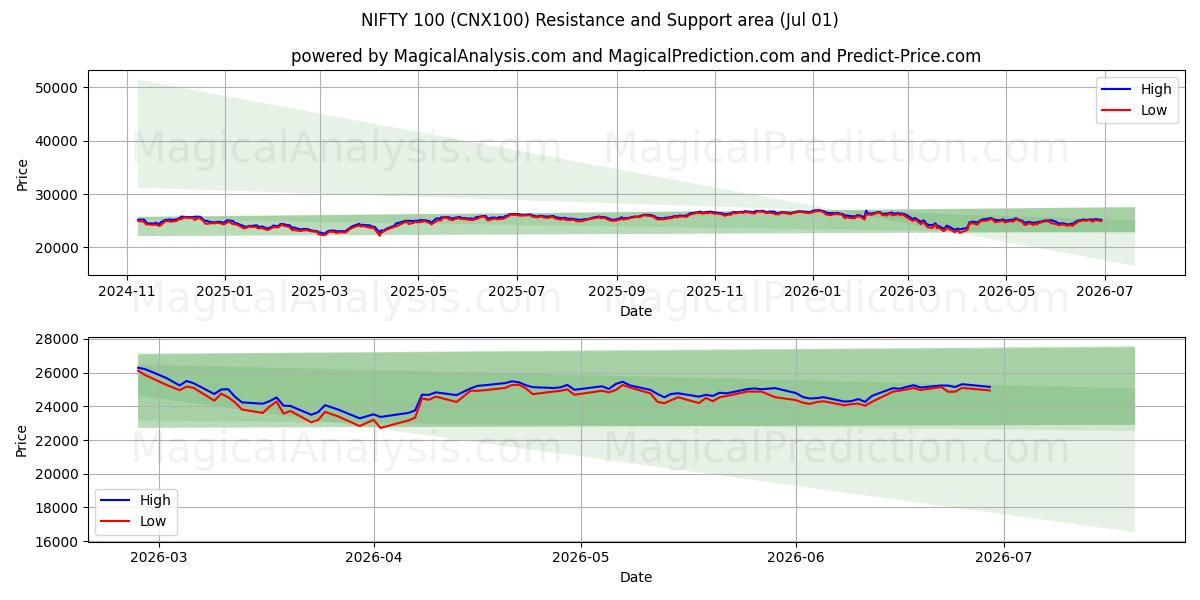Viewport: 1200px width, 600px height.
Task: Click the upper chart date tick 2024-11
Action: pyautogui.click(x=126, y=290)
